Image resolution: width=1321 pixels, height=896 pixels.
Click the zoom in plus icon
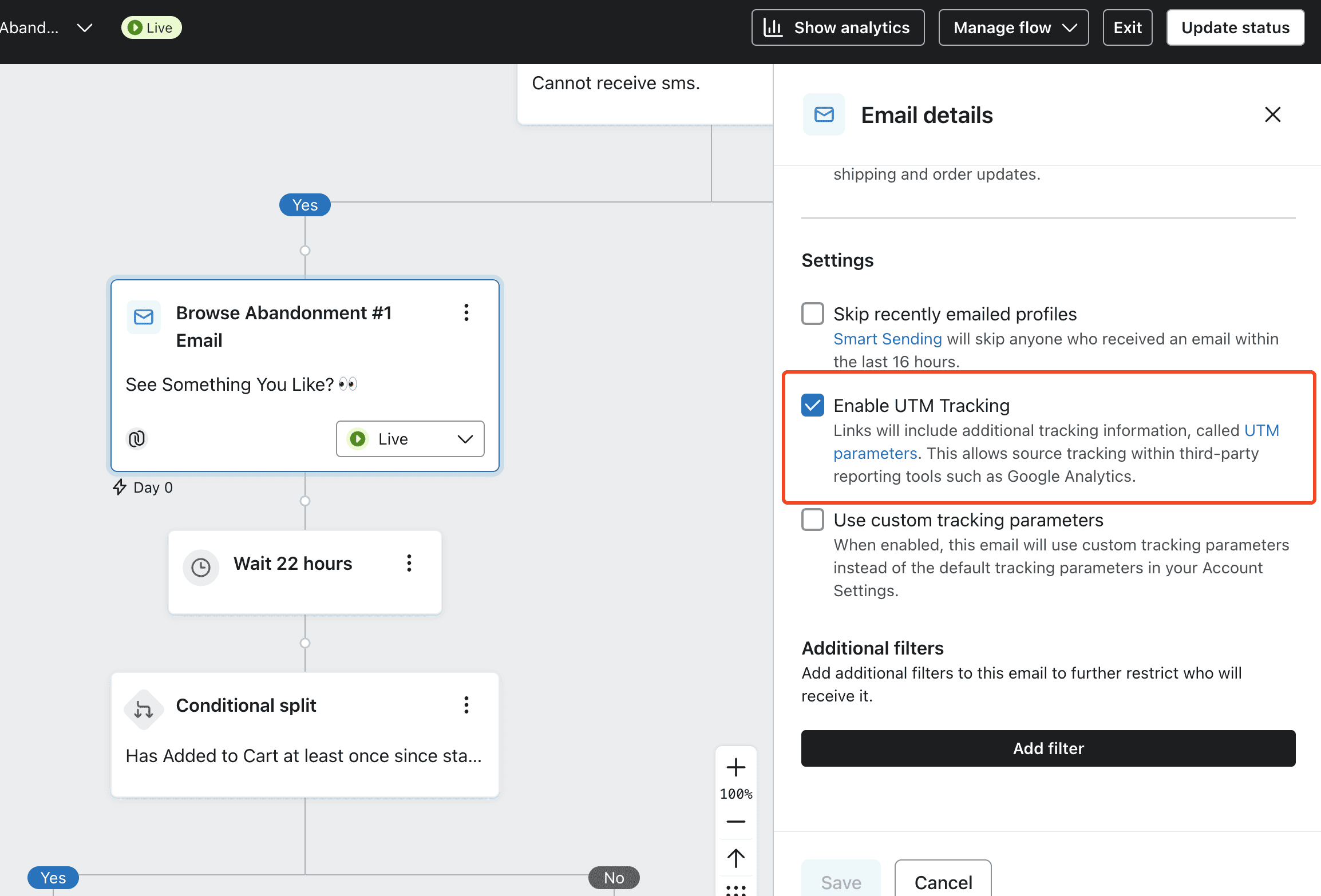(x=735, y=767)
